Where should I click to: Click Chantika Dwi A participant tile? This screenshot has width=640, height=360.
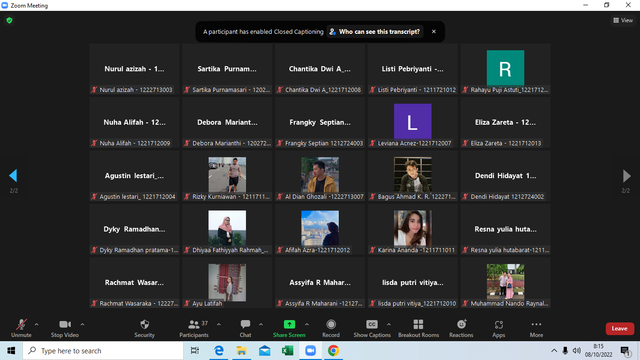click(320, 69)
